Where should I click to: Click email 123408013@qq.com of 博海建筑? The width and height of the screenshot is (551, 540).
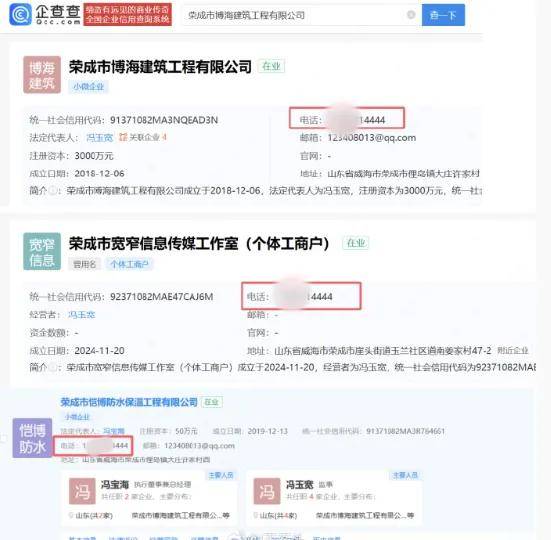(372, 137)
